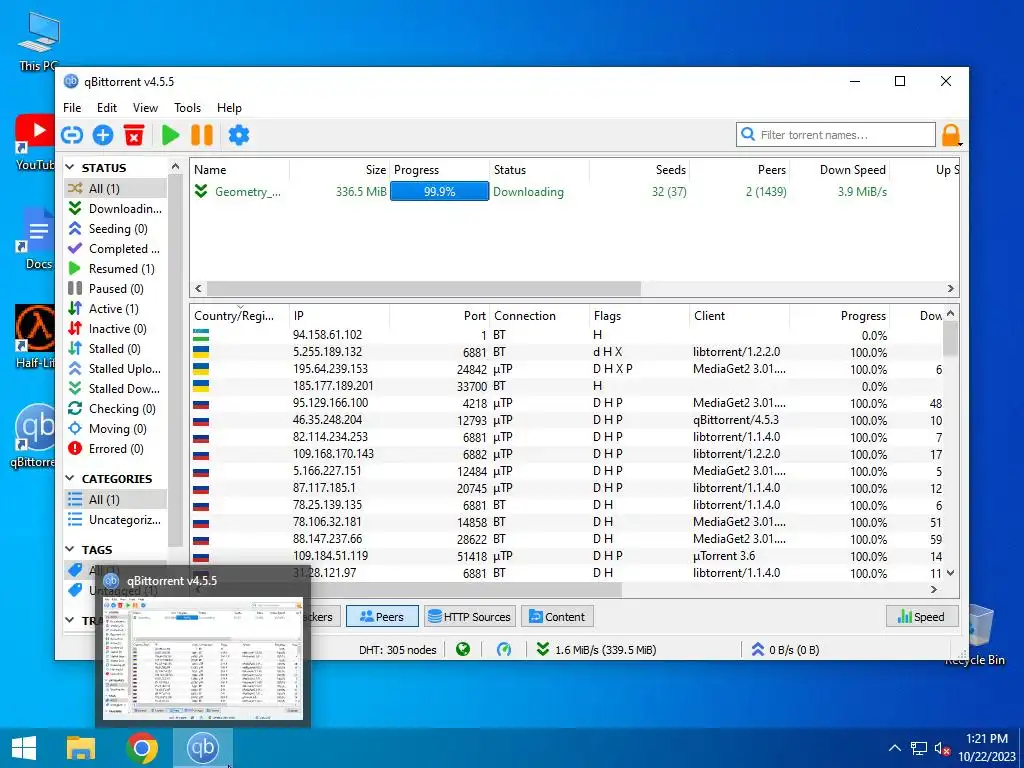This screenshot has width=1024, height=768.
Task: Select the Uncategorized category filter
Action: [115, 520]
